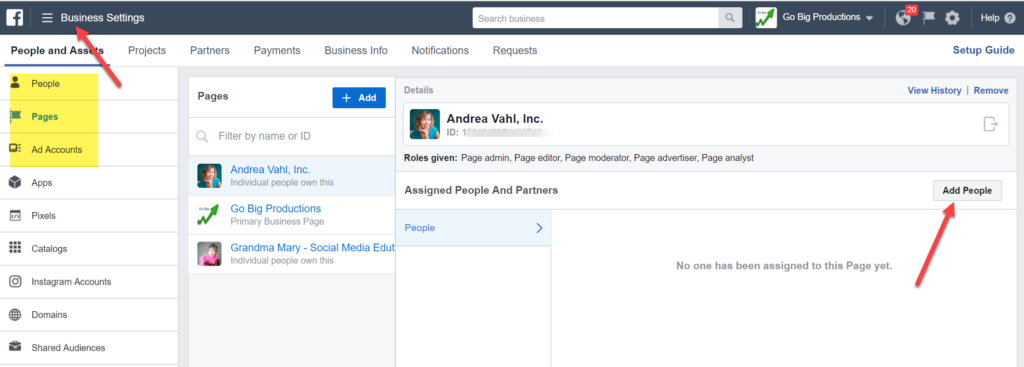Focus the Filter by name or ID field
The width and height of the screenshot is (1024, 367).
pos(292,136)
